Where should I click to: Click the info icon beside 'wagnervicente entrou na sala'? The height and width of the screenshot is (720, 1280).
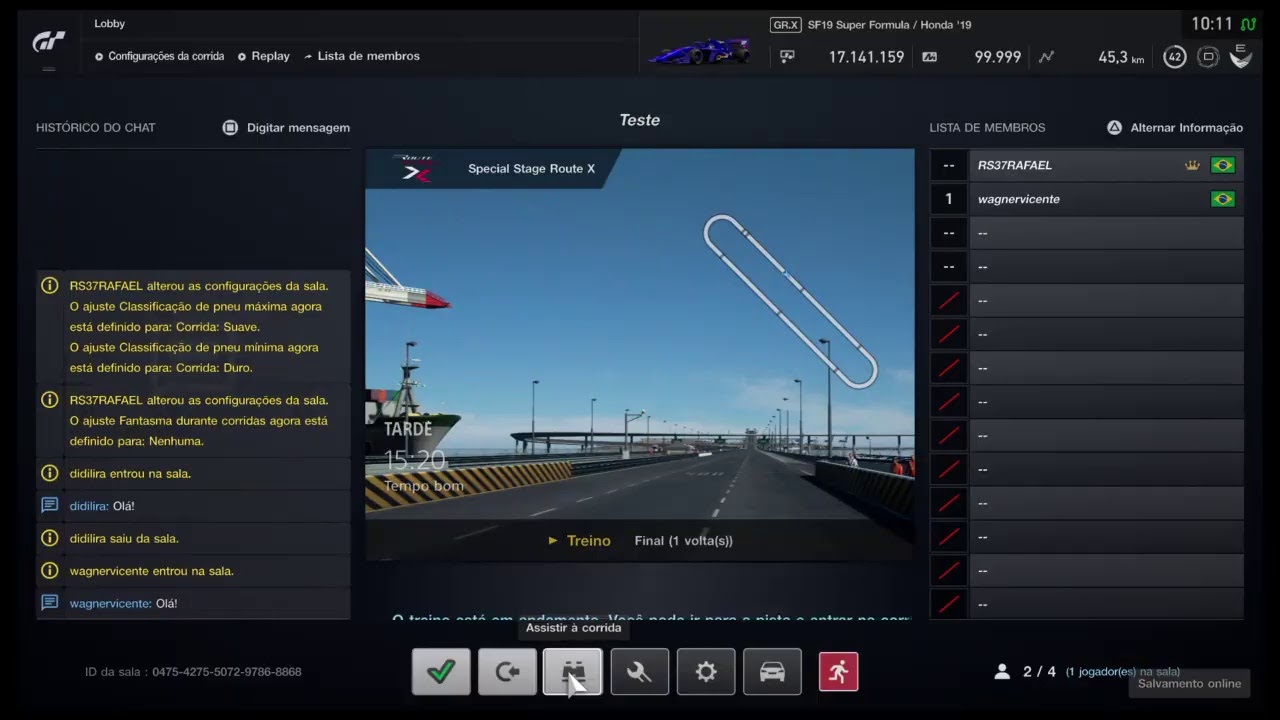point(49,571)
